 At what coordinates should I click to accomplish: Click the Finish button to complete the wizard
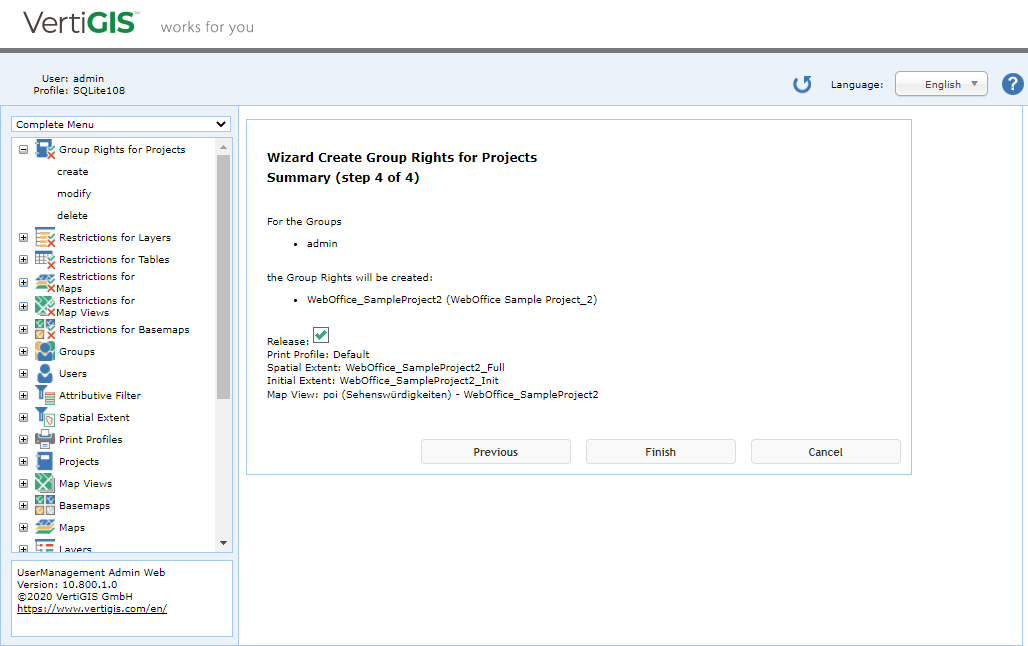click(x=660, y=451)
